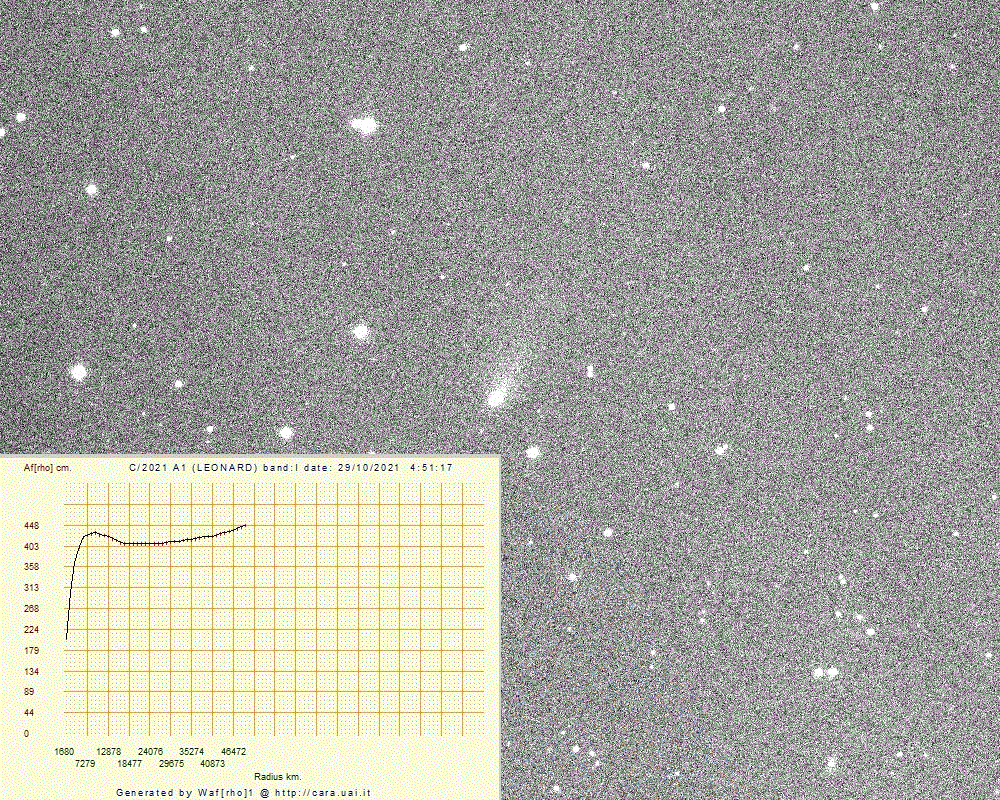Image resolution: width=1000 pixels, height=800 pixels.
Task: Click the Af[rho] cm. axis label
Action: tap(47, 467)
